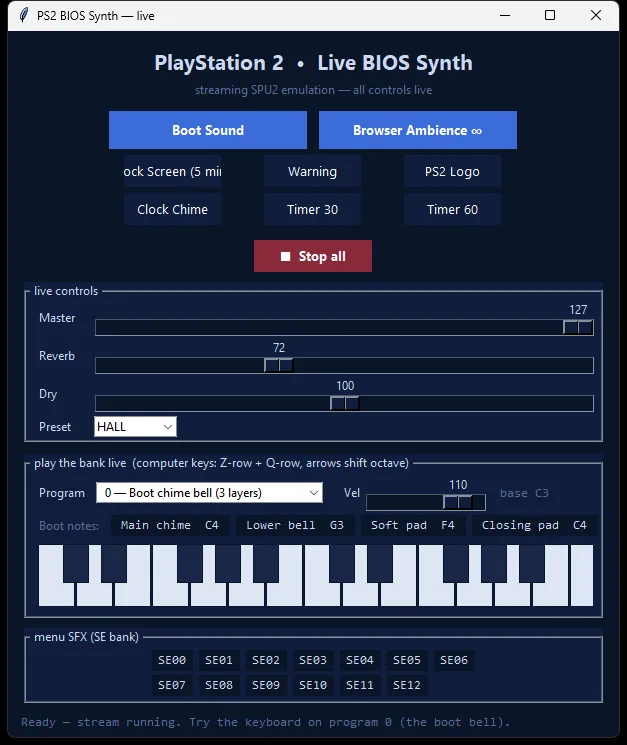Play the SE04 menu sound effect
The height and width of the screenshot is (745, 627).
pyautogui.click(x=360, y=660)
